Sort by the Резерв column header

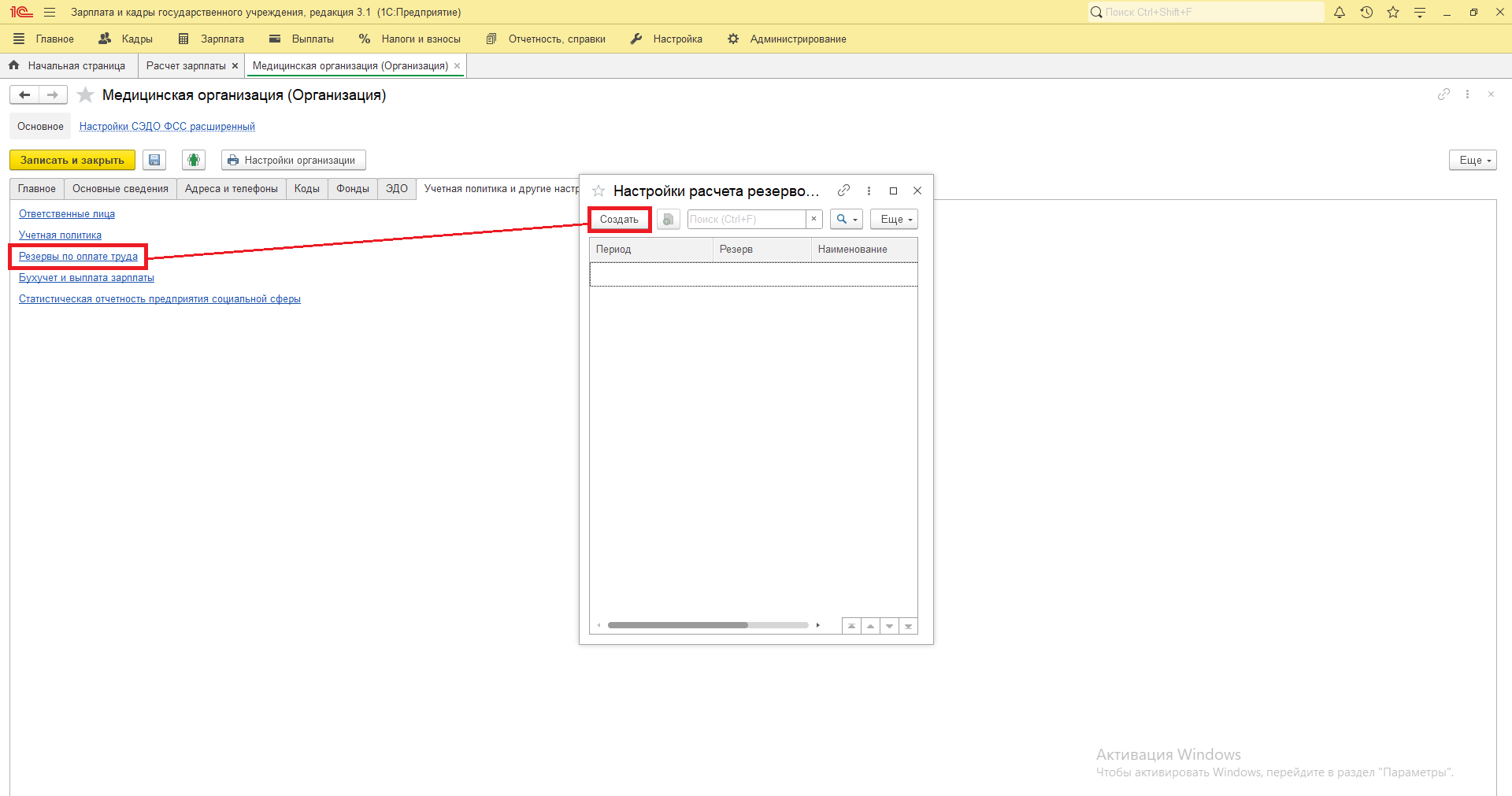(x=762, y=250)
